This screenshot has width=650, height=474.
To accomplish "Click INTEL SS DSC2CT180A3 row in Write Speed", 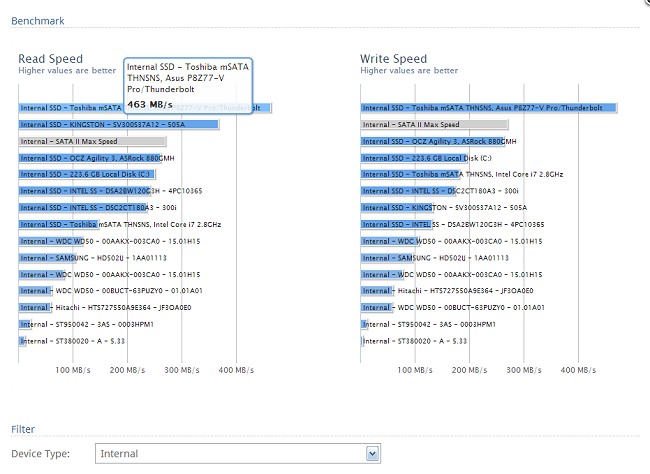I will (440, 191).
